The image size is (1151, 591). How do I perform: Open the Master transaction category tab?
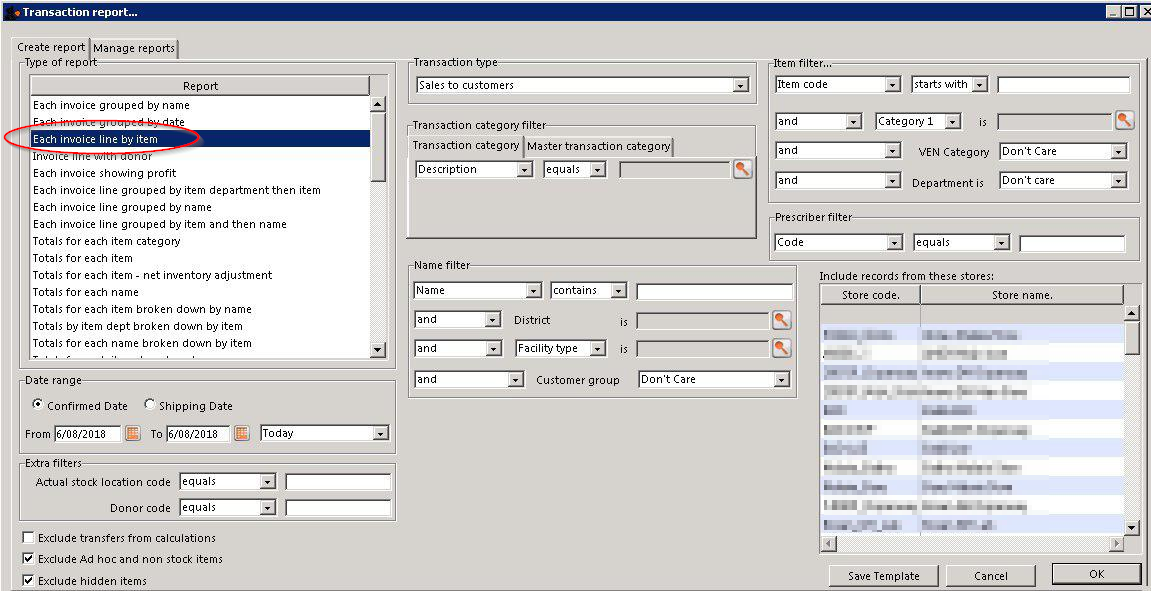pyautogui.click(x=598, y=146)
